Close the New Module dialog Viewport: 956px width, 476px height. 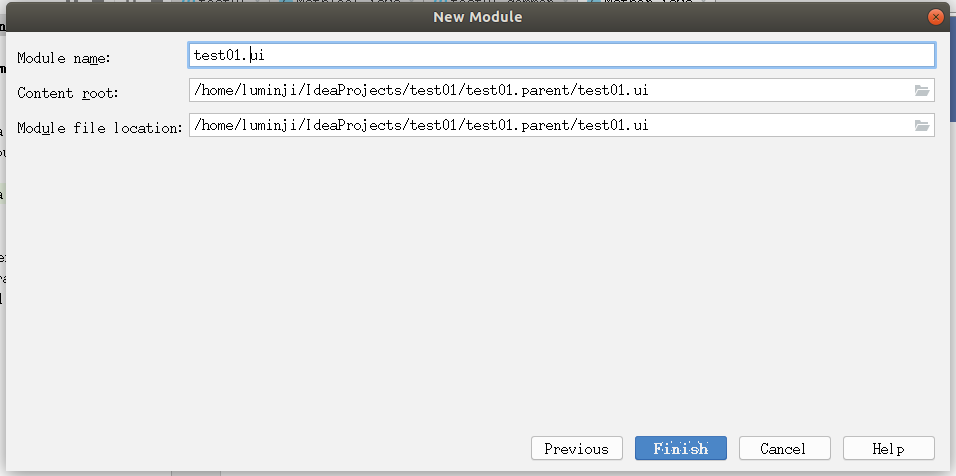pos(936,17)
